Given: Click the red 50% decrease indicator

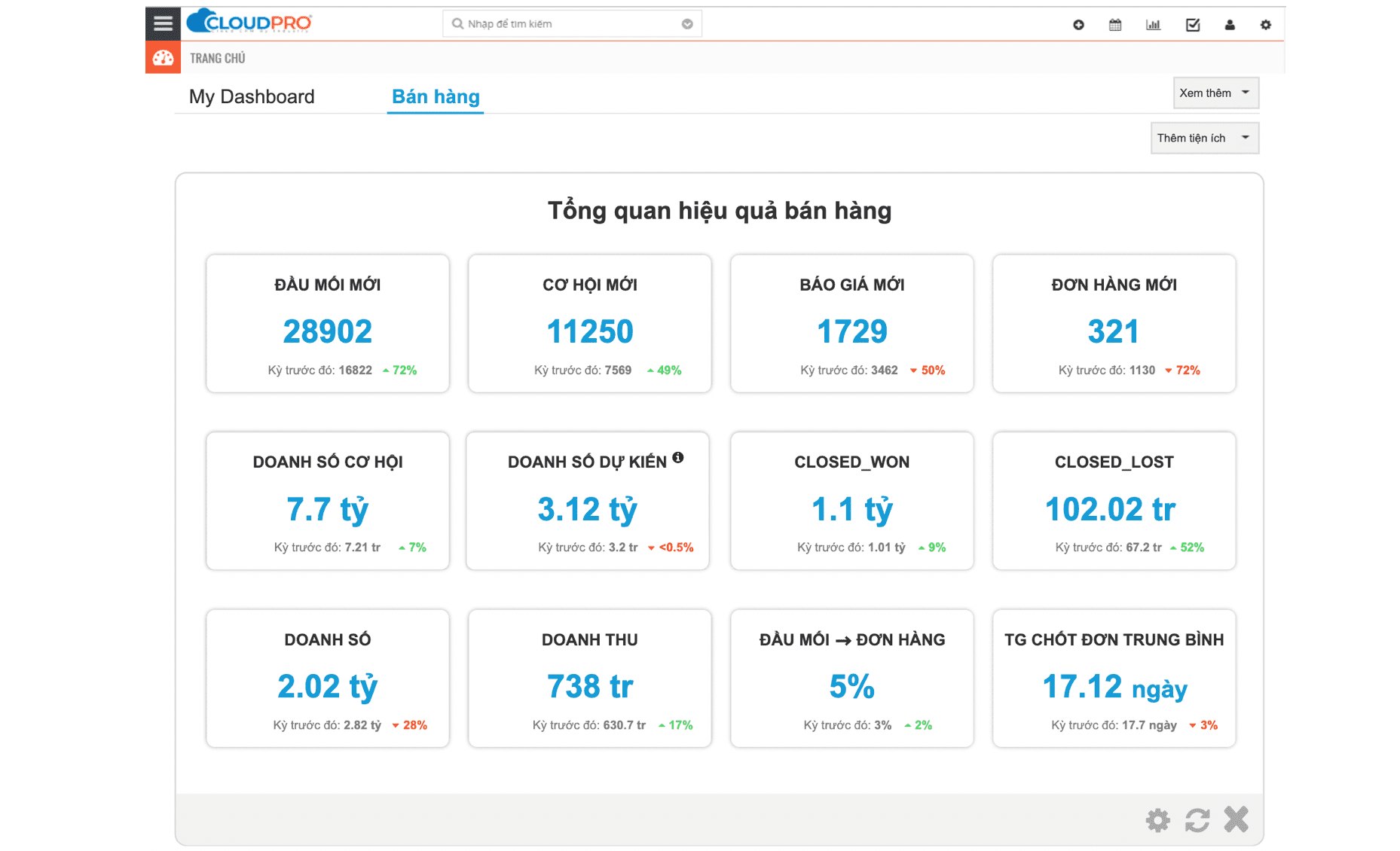Looking at the screenshot, I should [928, 370].
